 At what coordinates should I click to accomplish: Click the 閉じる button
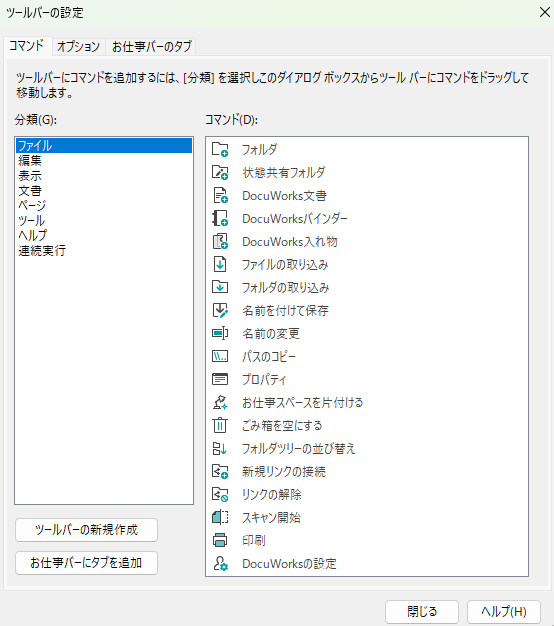click(x=422, y=612)
